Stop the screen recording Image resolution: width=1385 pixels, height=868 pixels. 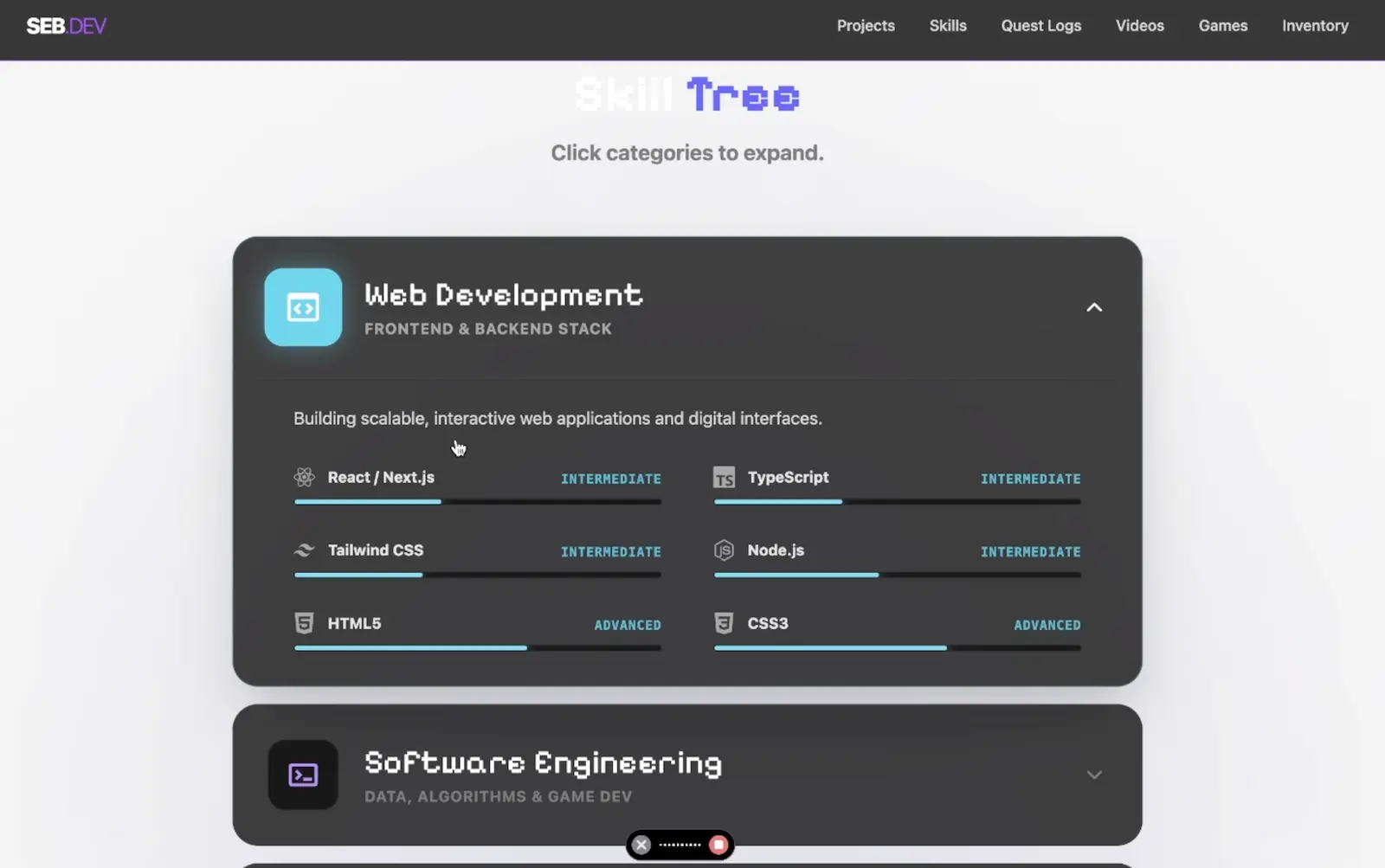(x=718, y=845)
